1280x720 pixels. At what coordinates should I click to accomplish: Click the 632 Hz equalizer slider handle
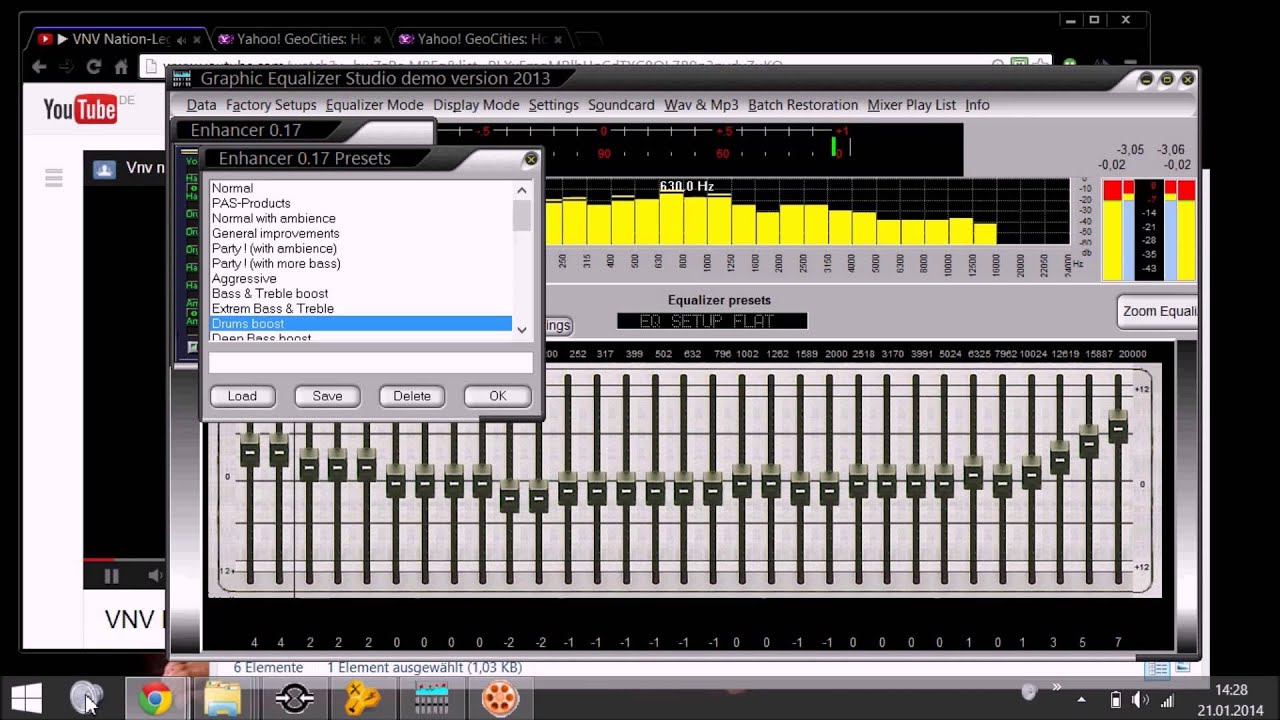[x=683, y=490]
